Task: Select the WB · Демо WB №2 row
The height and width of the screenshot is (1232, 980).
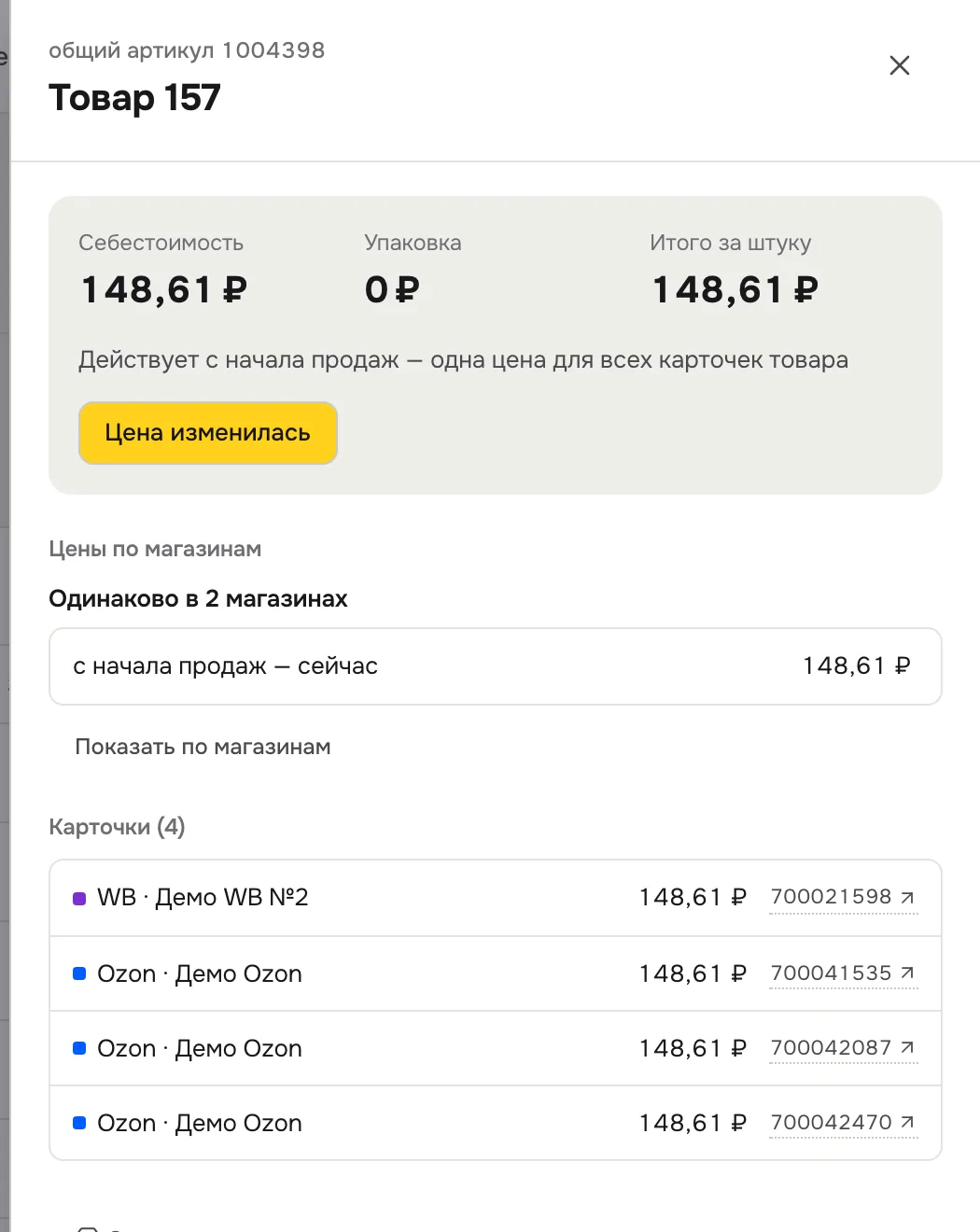Action: (x=496, y=898)
